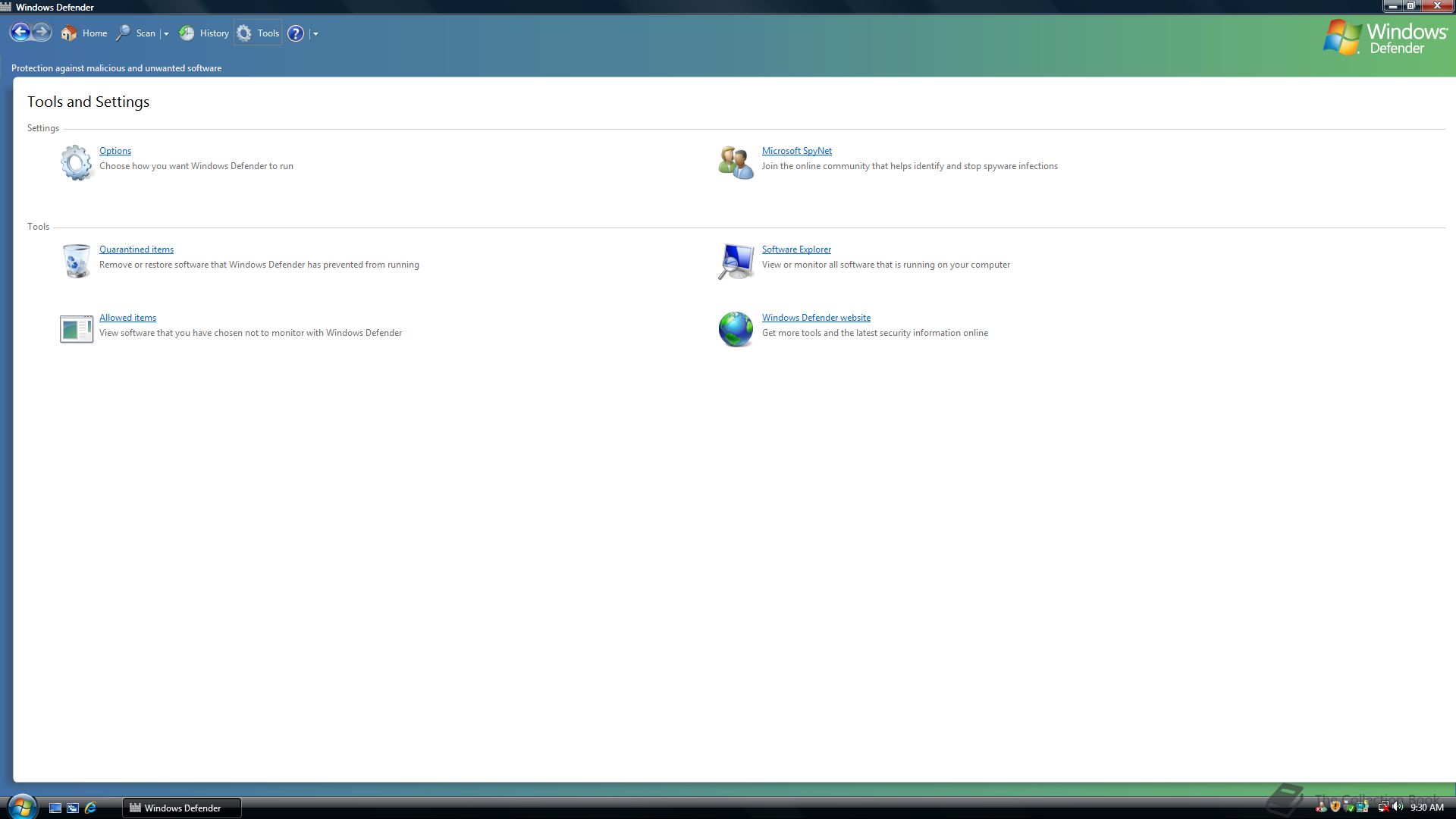Click the Software Explorer monitor icon

pos(736,261)
